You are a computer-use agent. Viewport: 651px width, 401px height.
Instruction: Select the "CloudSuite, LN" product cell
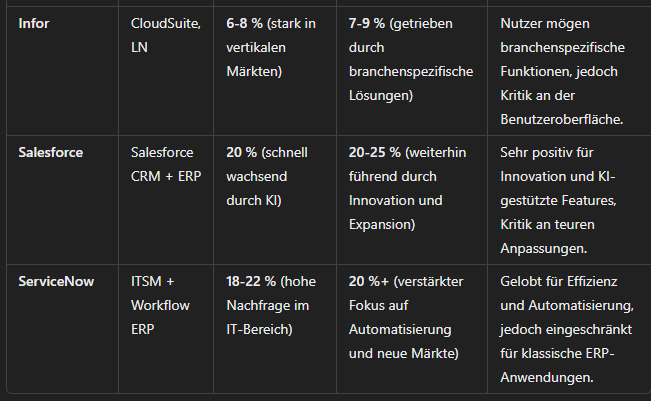(x=165, y=34)
